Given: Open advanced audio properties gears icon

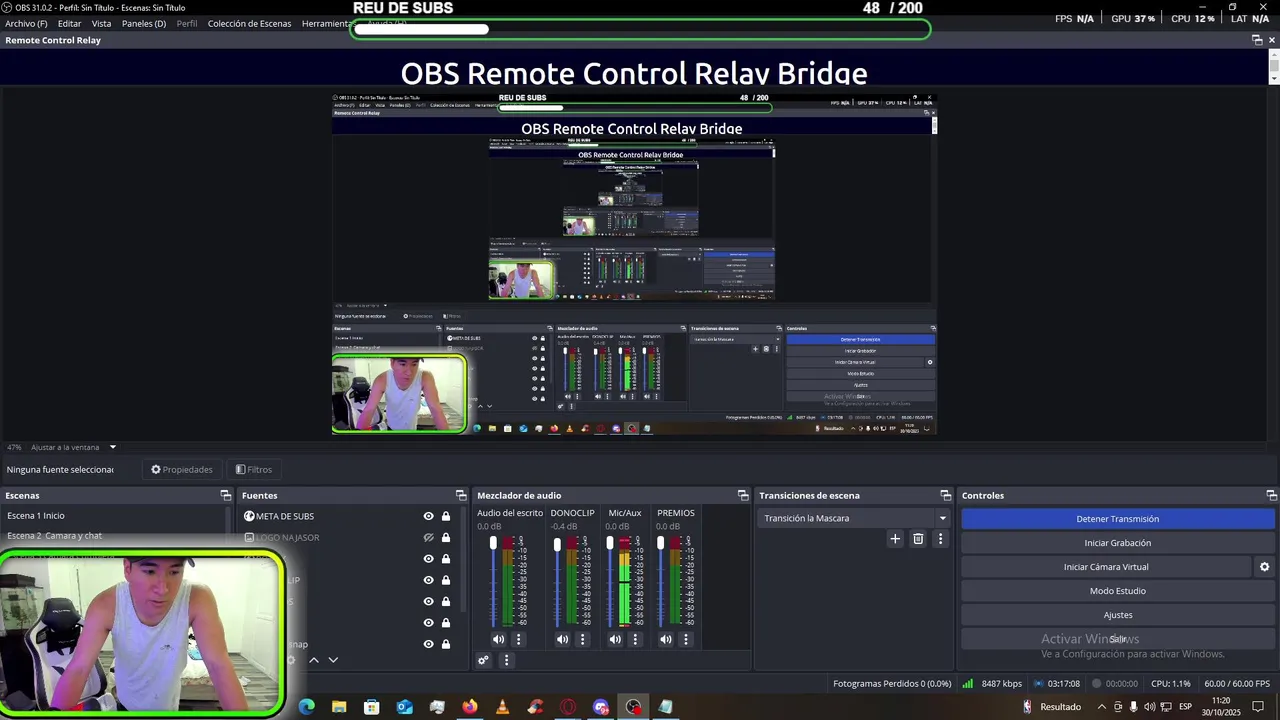Looking at the screenshot, I should tap(484, 660).
